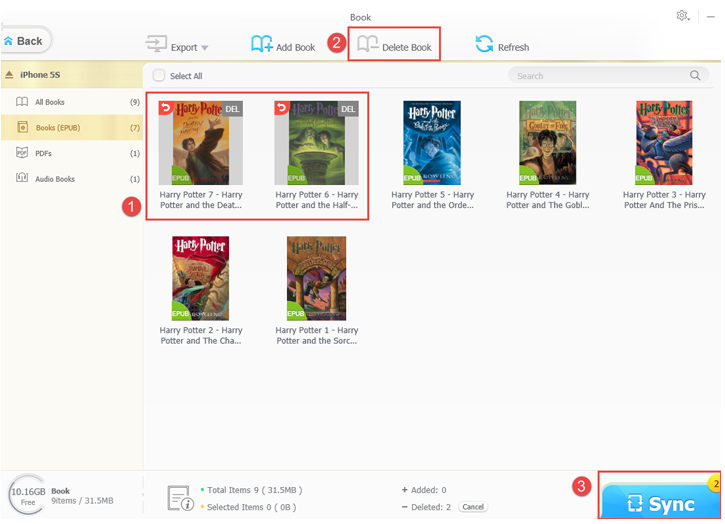Viewport: 725px width, 524px height.
Task: Select the Harry Potter 6 cover
Action: click(316, 143)
